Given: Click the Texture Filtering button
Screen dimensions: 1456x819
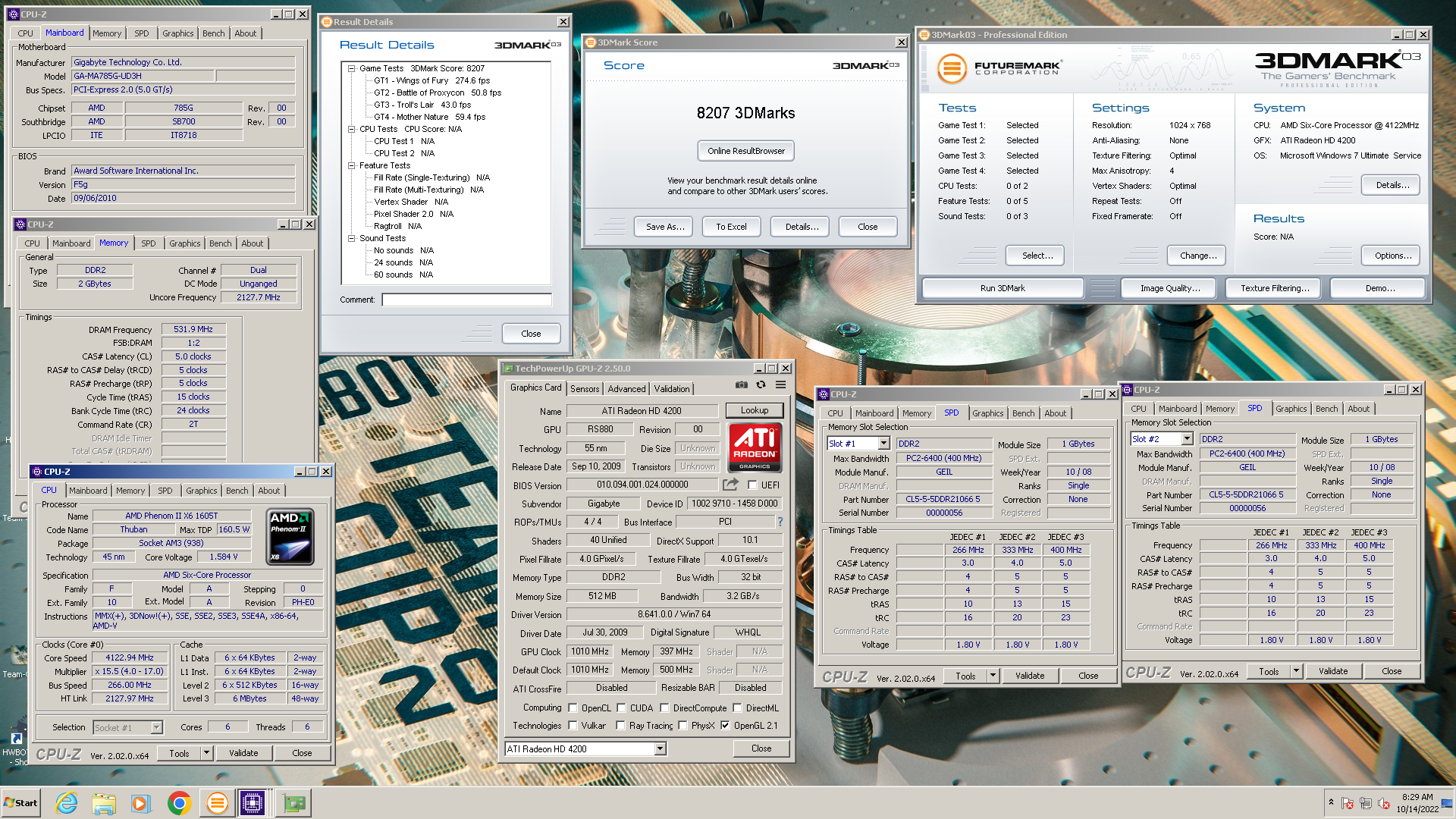Looking at the screenshot, I should click(1275, 288).
